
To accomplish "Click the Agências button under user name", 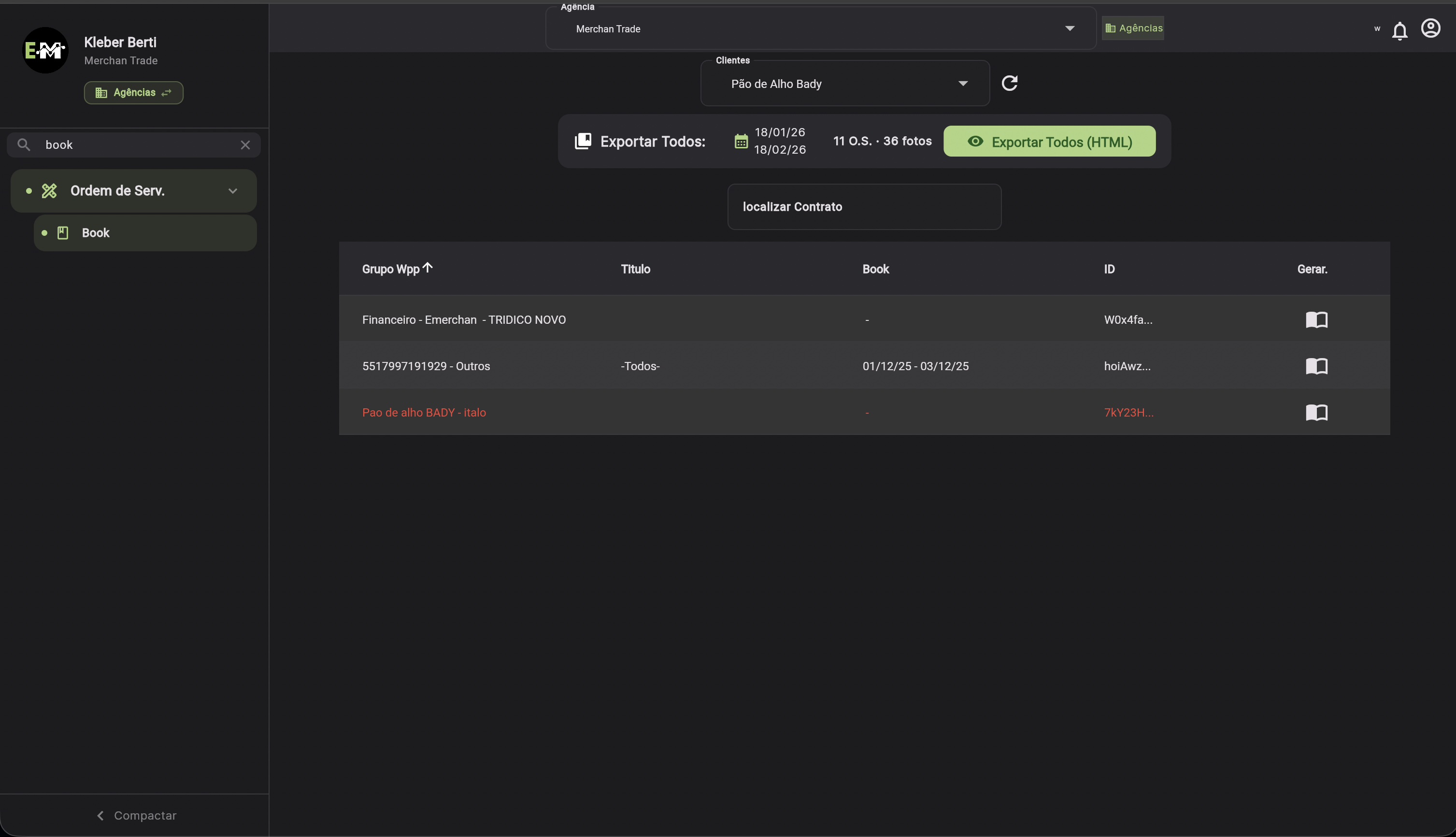I will coord(133,93).
